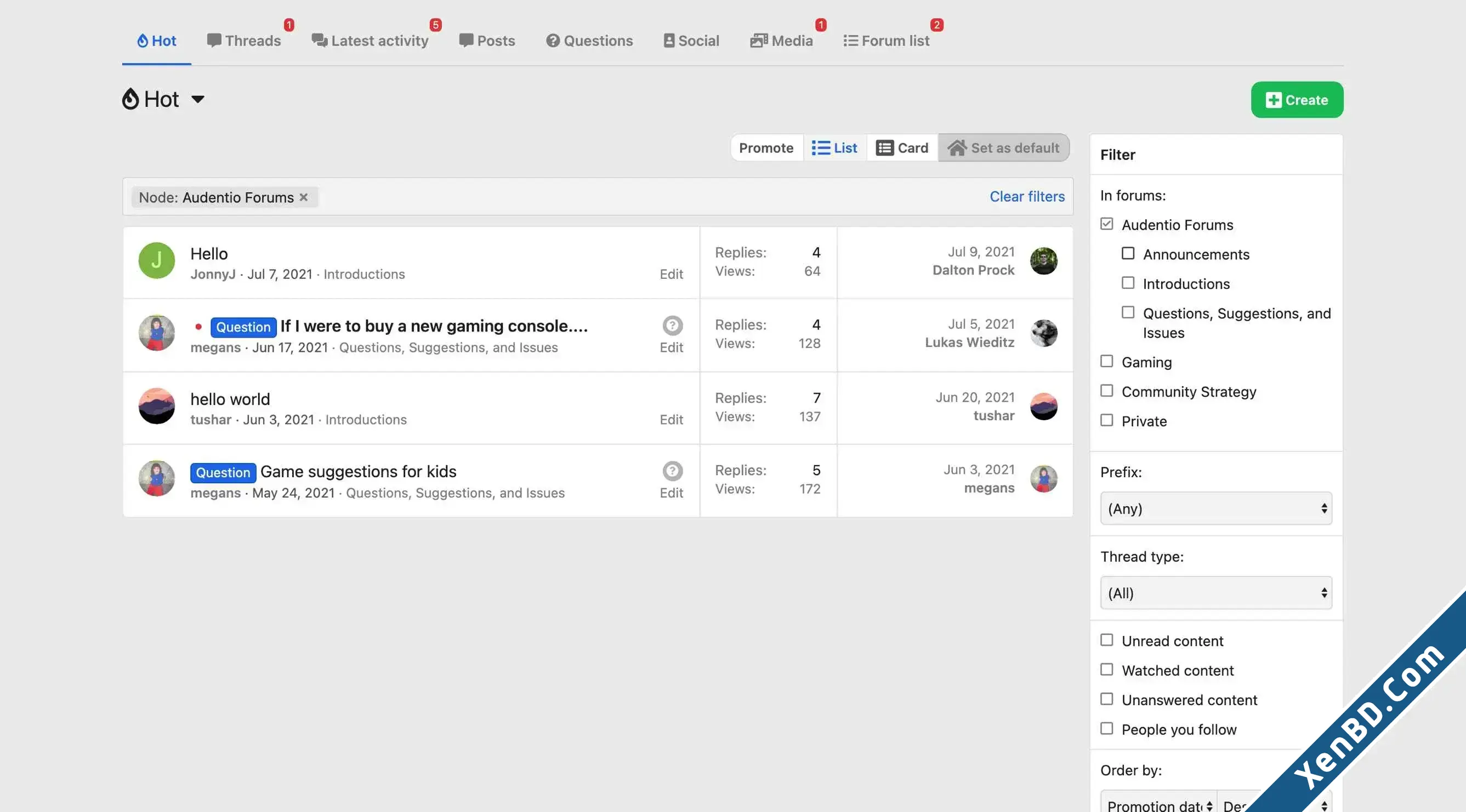
Task: Click question mark icon on Game suggestions thread
Action: (672, 471)
